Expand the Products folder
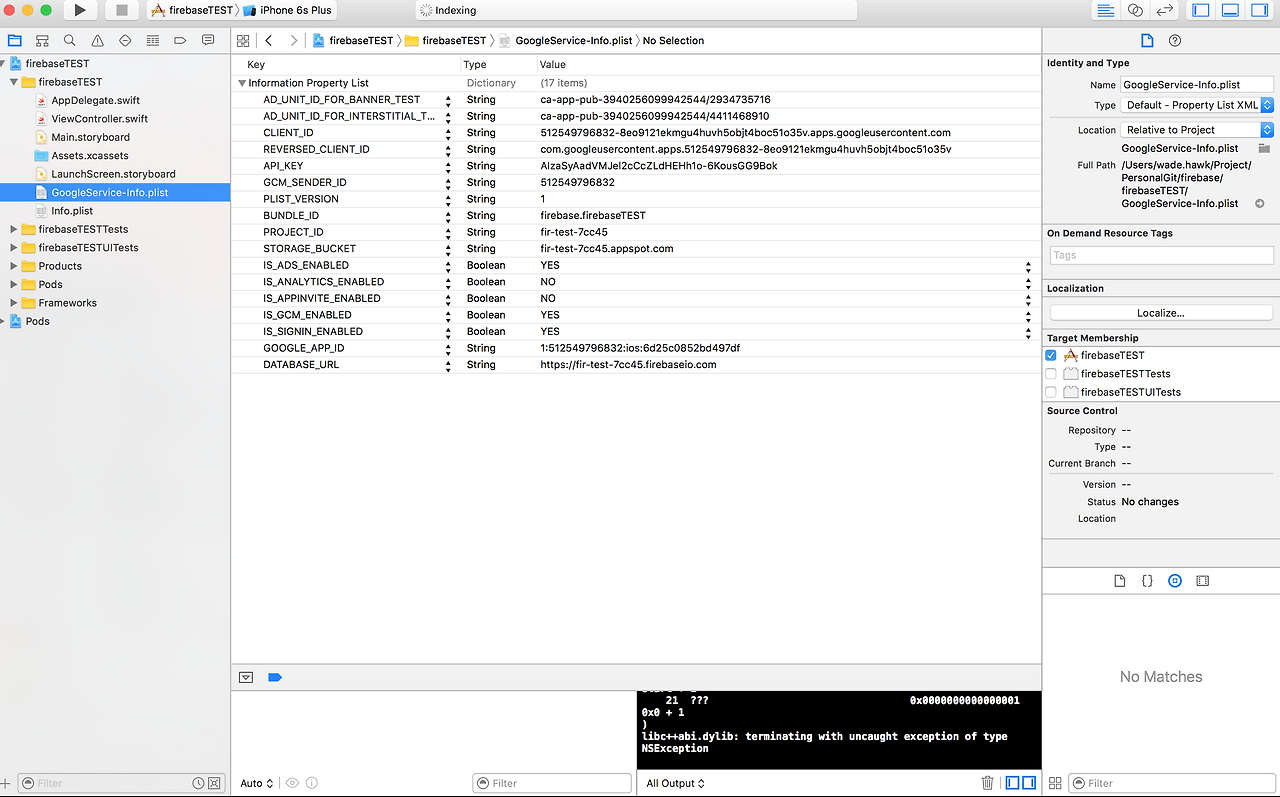This screenshot has height=797, width=1280. coord(14,266)
